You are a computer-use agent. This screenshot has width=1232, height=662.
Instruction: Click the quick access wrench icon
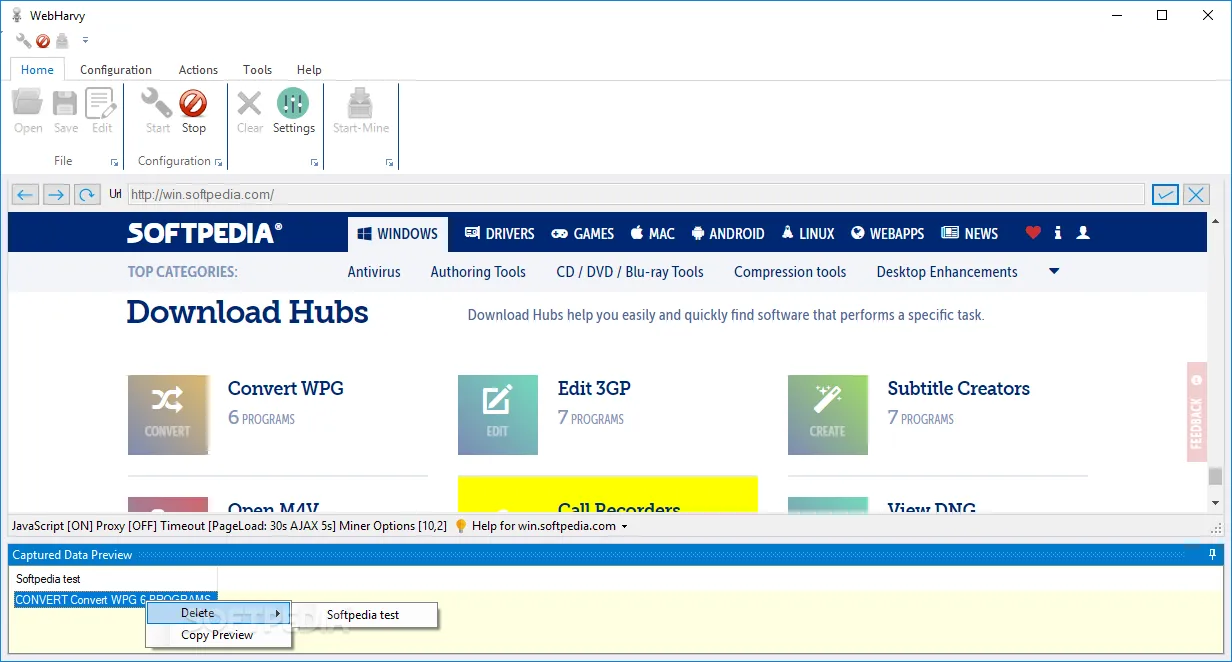[23, 41]
